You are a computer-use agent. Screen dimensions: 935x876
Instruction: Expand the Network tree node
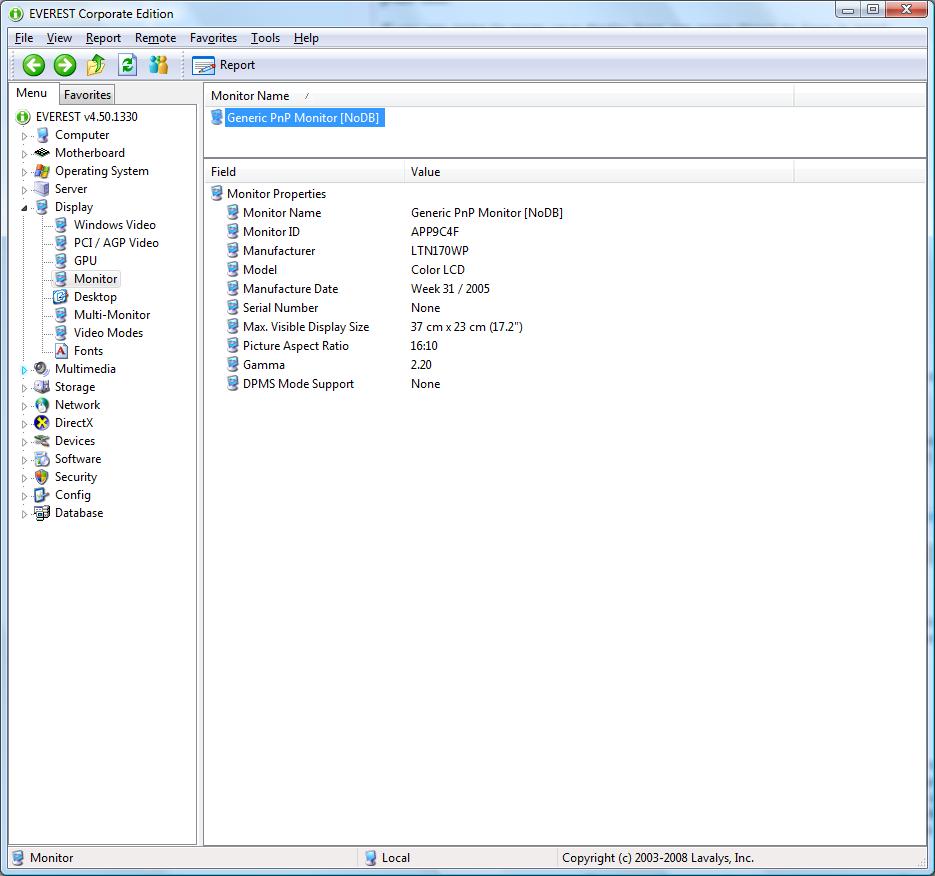pyautogui.click(x=24, y=406)
